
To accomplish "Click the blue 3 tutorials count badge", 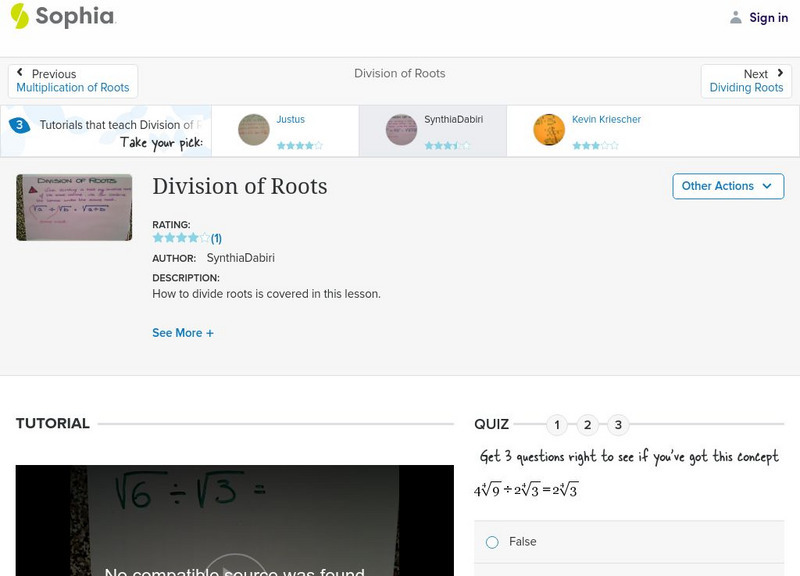I will coord(19,125).
